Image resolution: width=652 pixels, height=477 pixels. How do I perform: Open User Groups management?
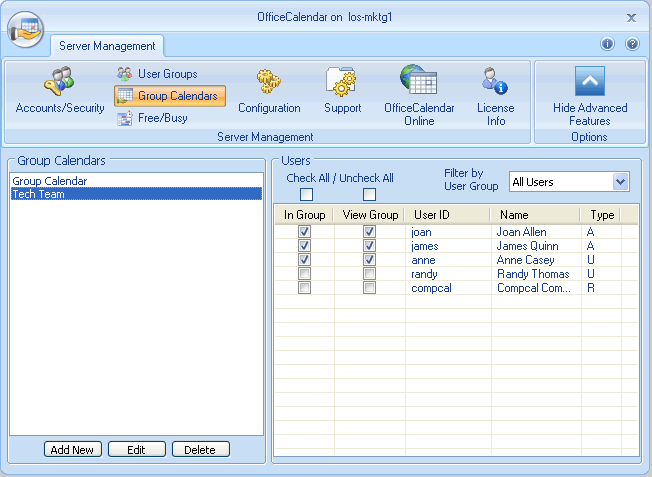click(158, 74)
